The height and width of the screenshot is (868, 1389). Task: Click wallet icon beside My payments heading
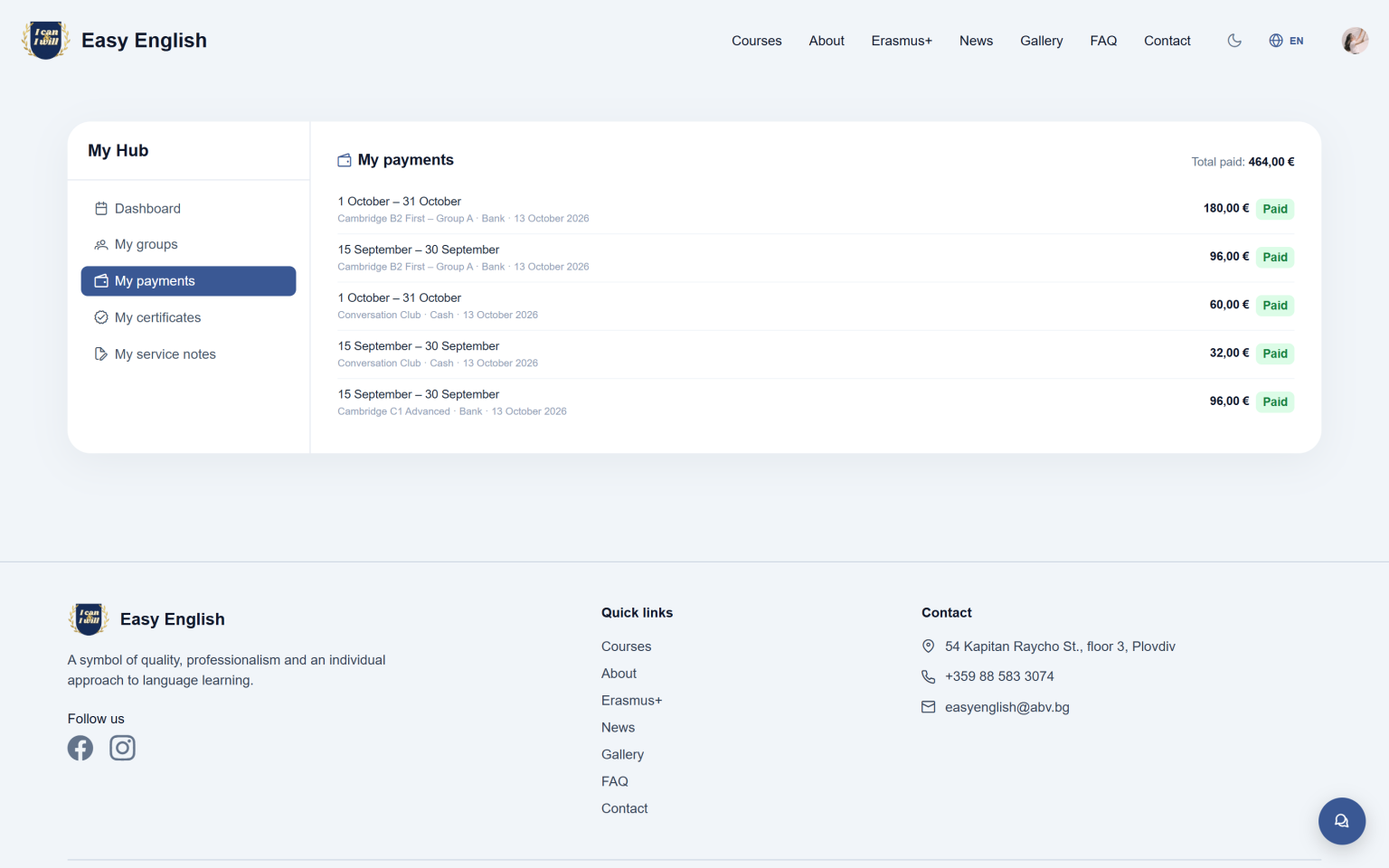point(345,160)
